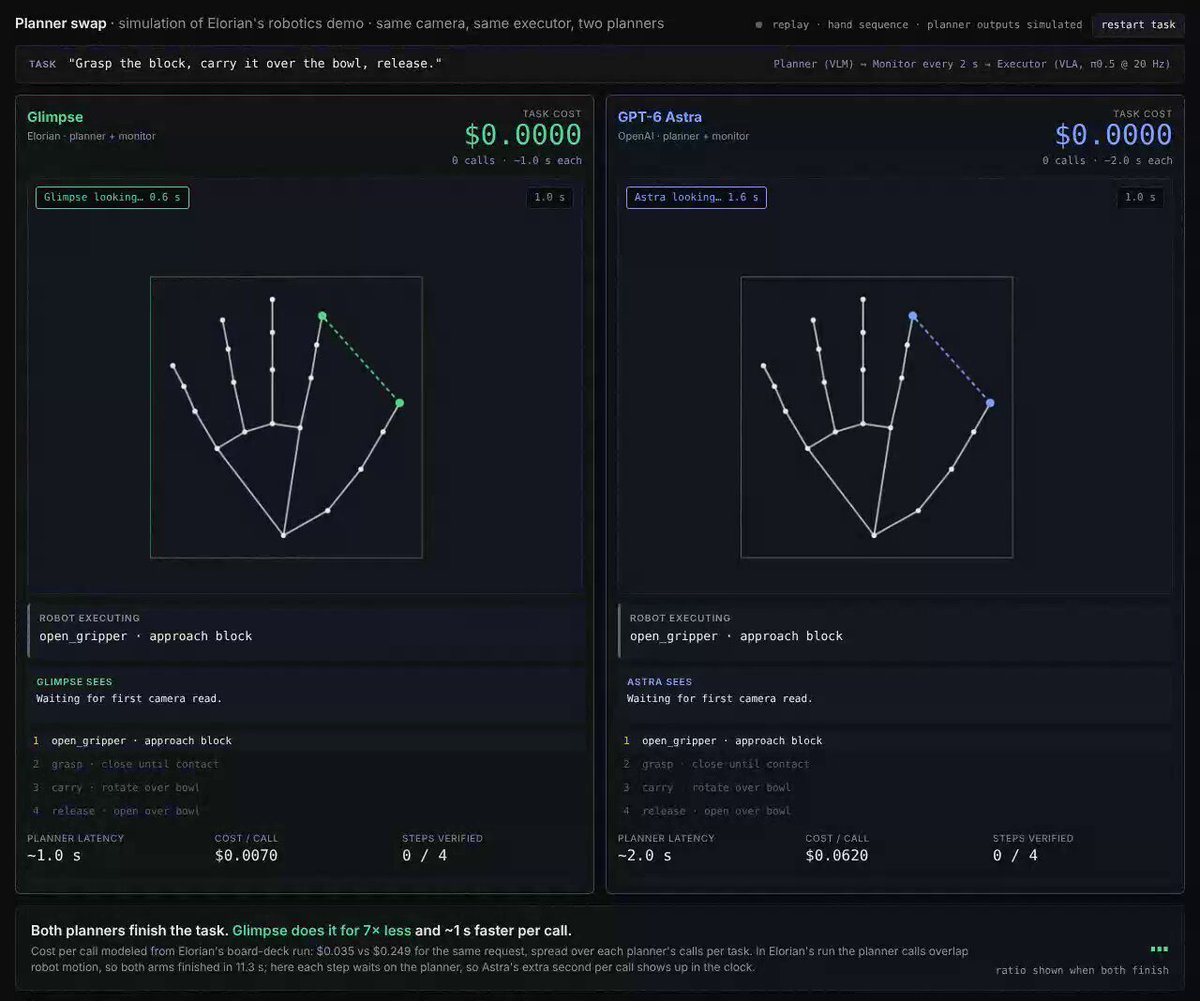Click the "Planner (VLM) → Monitor" pipeline text
1200x1001 pixels.
(971, 64)
